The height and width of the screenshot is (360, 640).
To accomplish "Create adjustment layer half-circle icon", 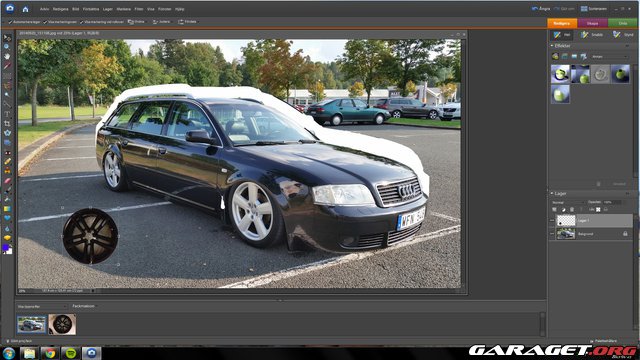I will pos(563,210).
